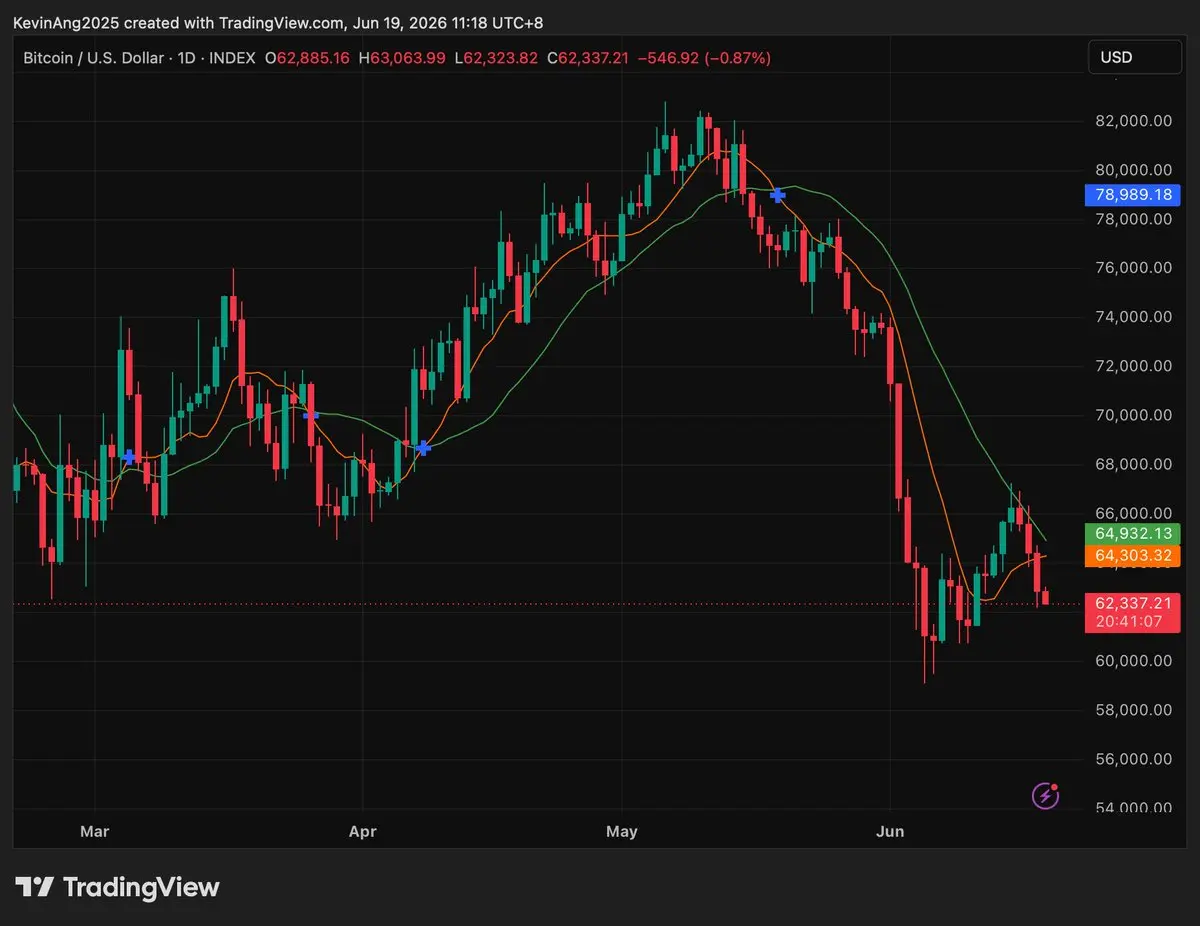1200x926 pixels.
Task: Click the 60,000.00 price axis label
Action: click(1134, 661)
